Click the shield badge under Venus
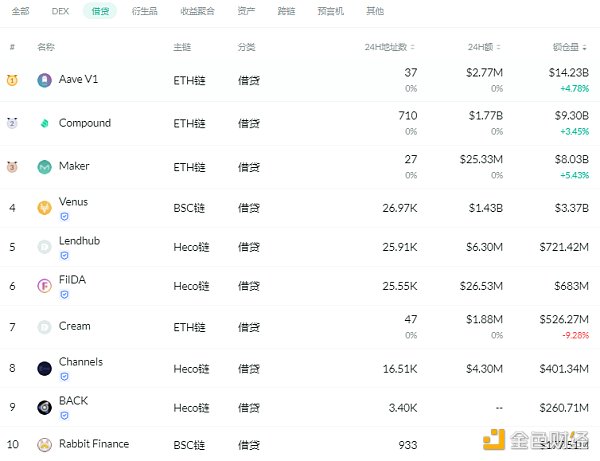Screen dimensions: 600x461 64,216
